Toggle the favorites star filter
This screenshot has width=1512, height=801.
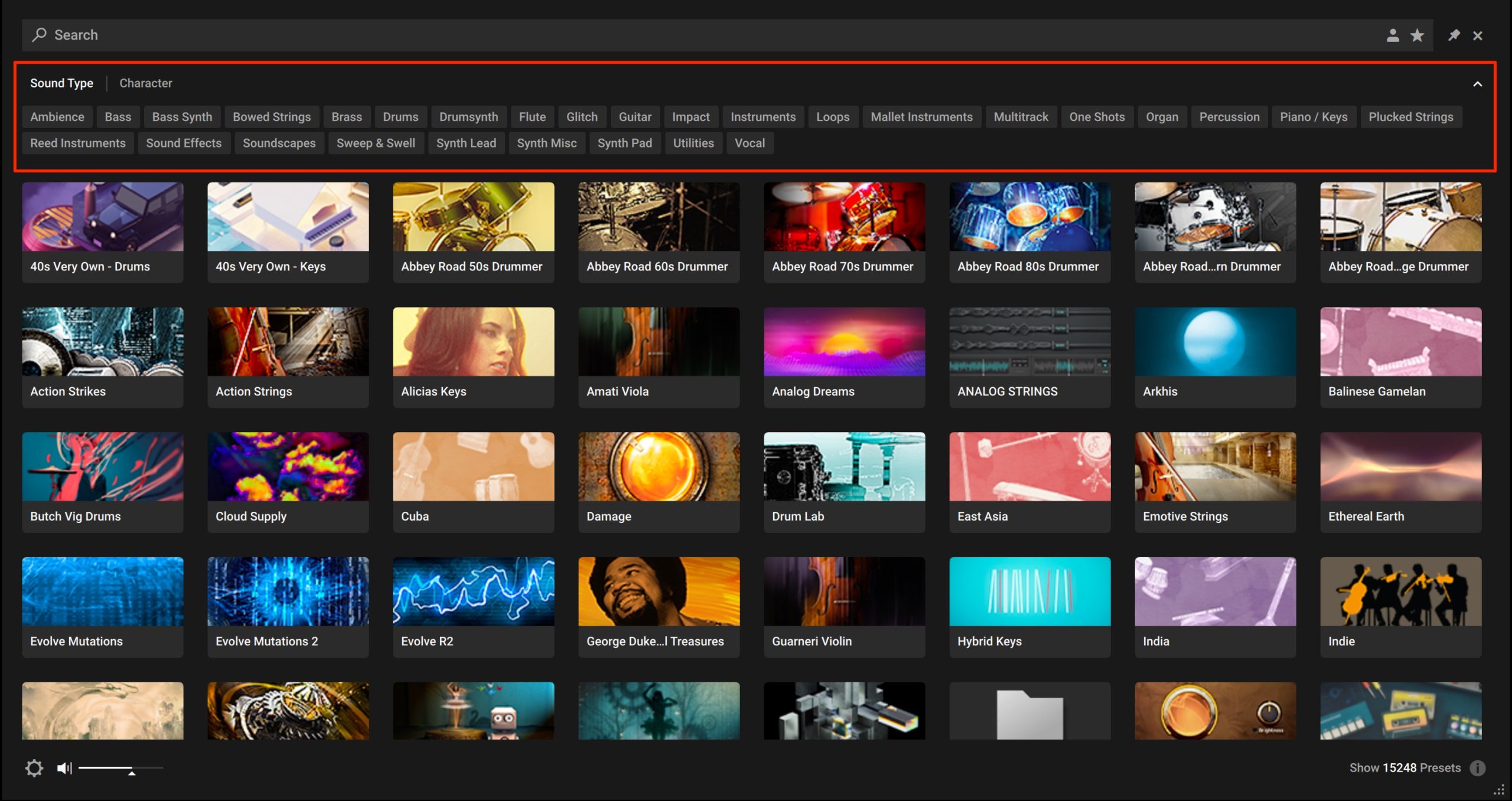[1417, 35]
